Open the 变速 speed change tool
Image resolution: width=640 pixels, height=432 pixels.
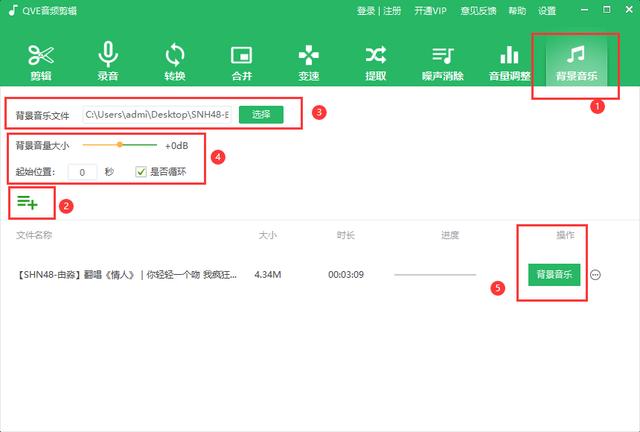pos(309,62)
